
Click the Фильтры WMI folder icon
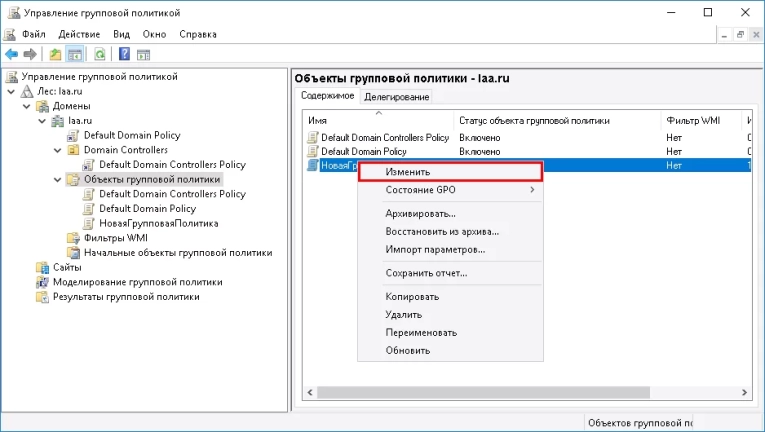[73, 238]
